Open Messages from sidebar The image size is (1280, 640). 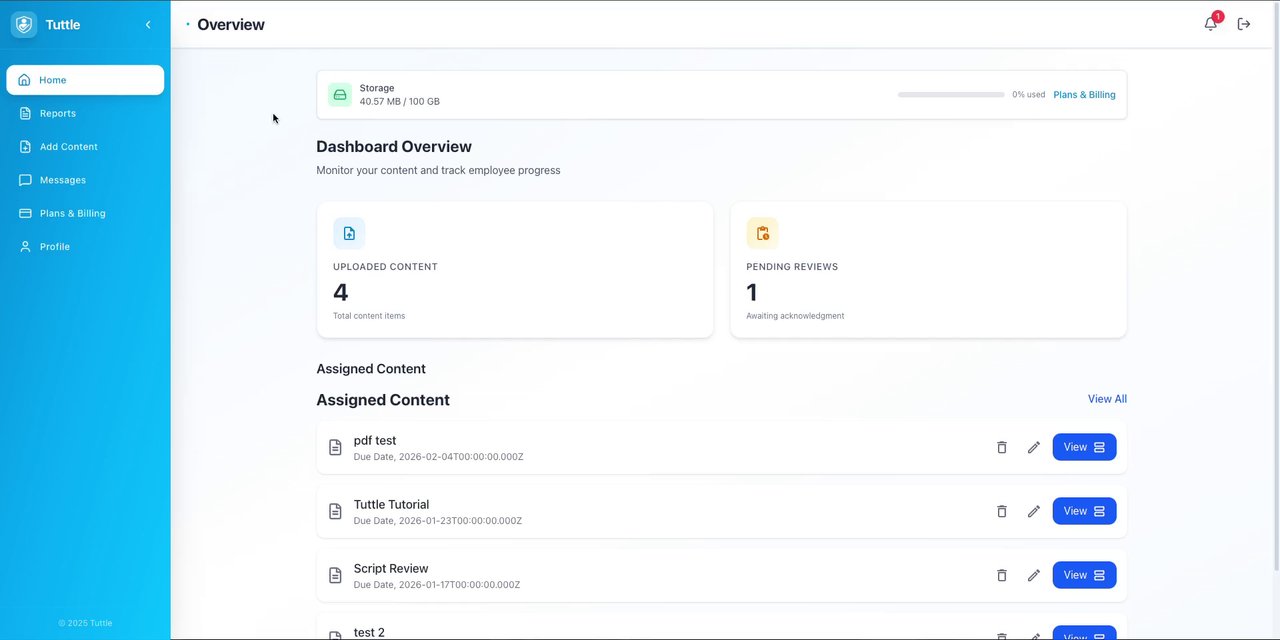[62, 180]
